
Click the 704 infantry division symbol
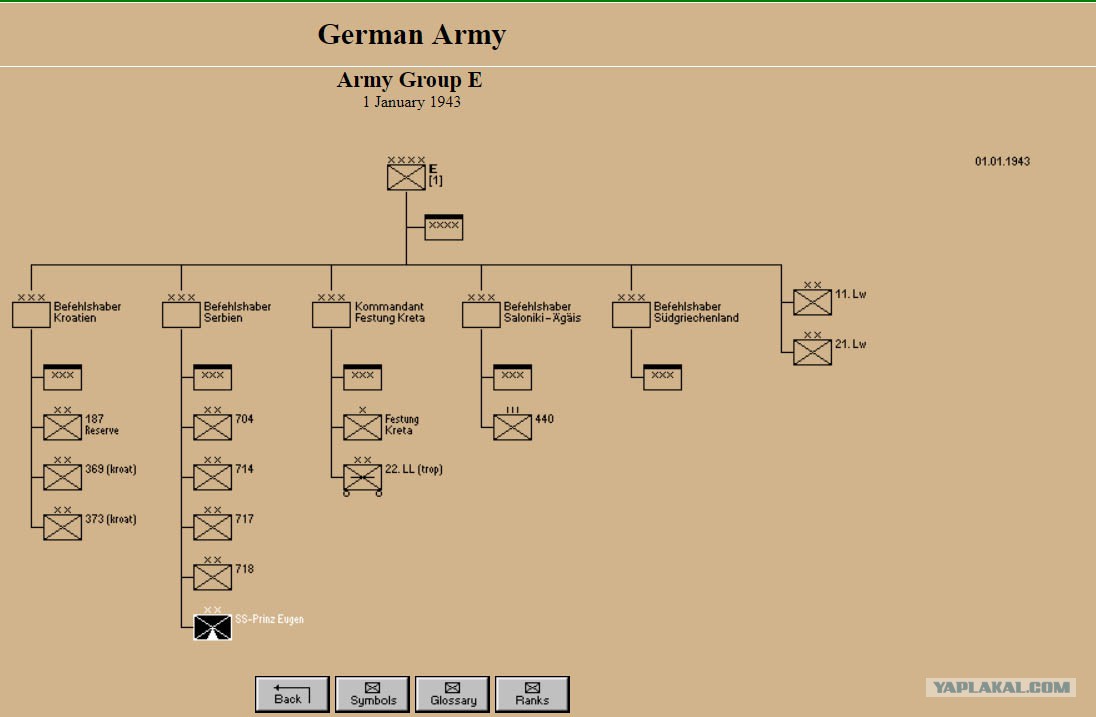click(x=212, y=427)
